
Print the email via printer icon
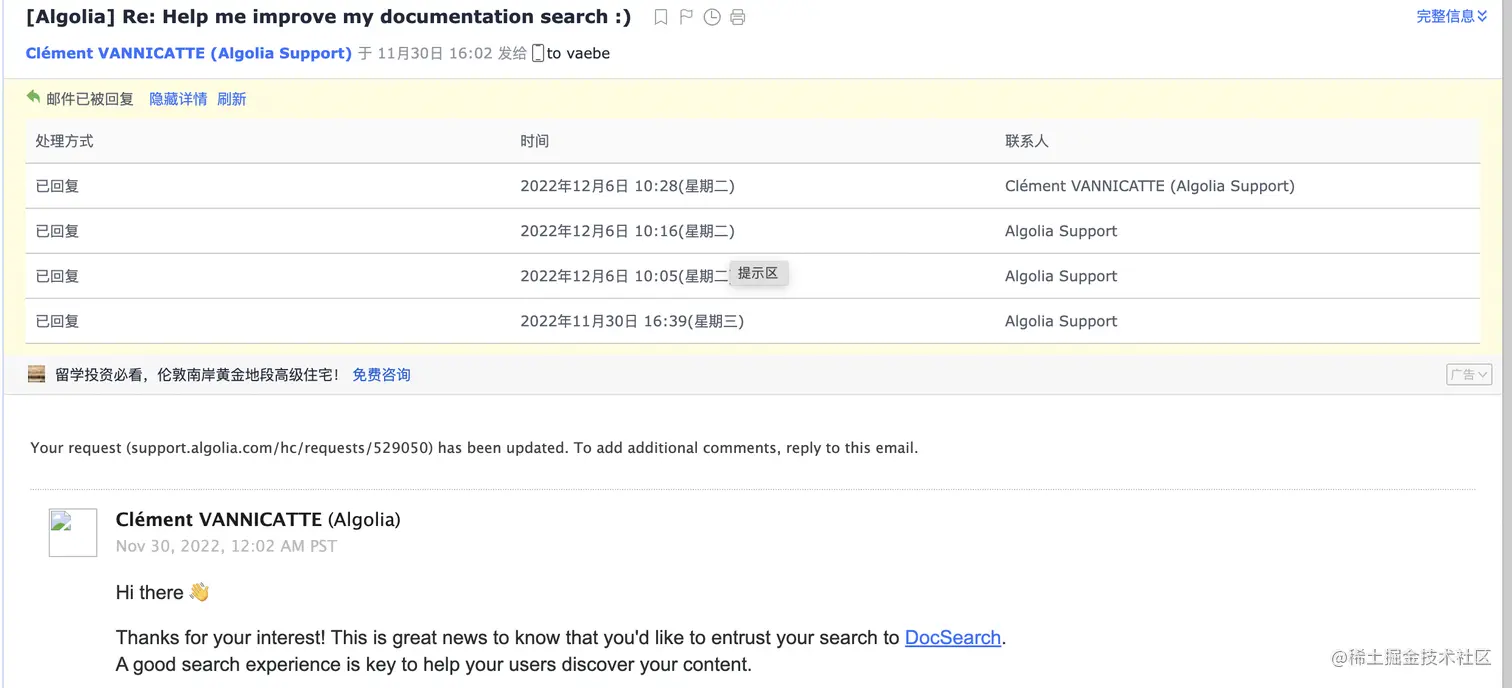[x=737, y=17]
